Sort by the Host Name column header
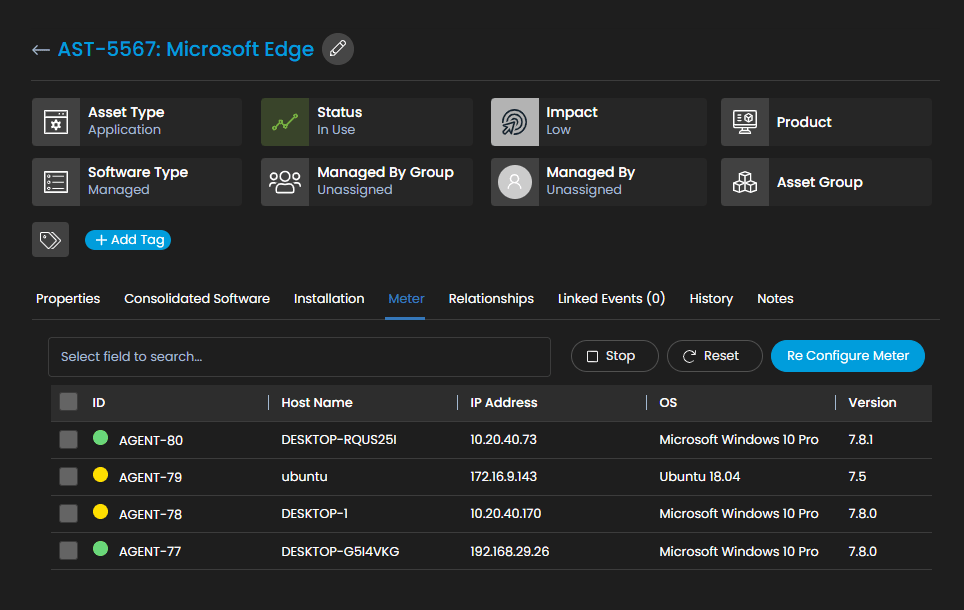Image resolution: width=964 pixels, height=610 pixels. pyautogui.click(x=317, y=403)
